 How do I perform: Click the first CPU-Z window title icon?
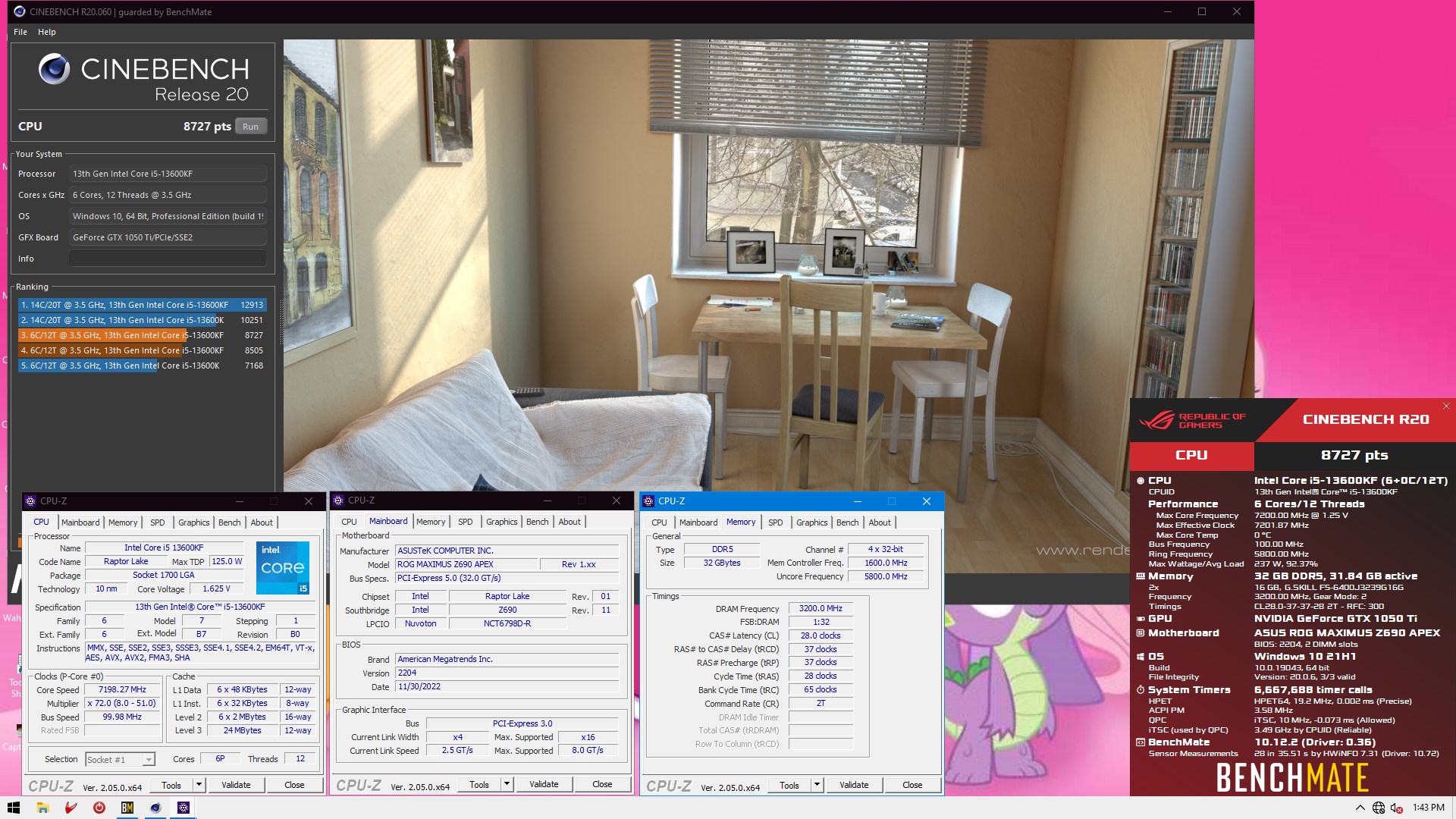coord(30,501)
